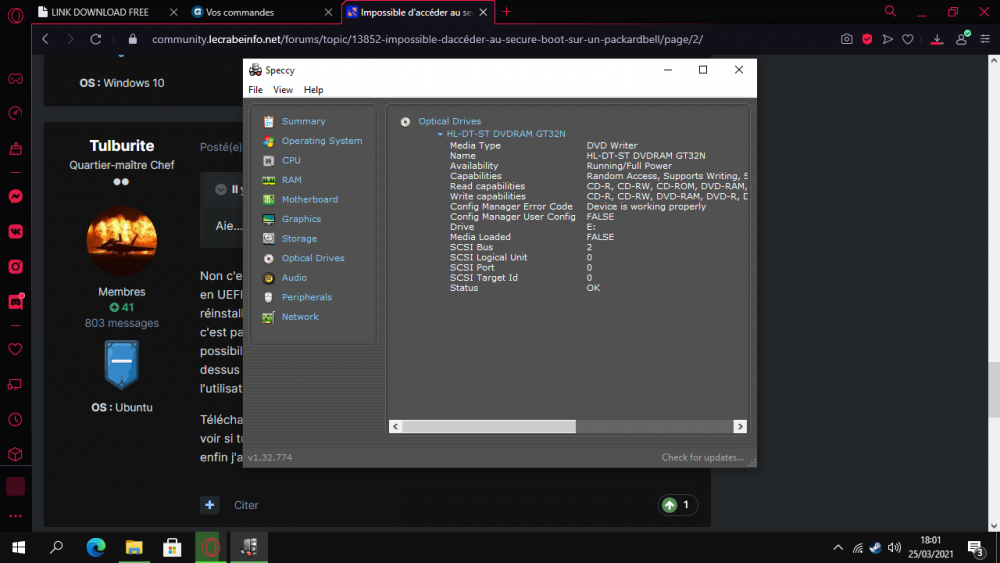Click the plus multi-quote button

[210, 505]
